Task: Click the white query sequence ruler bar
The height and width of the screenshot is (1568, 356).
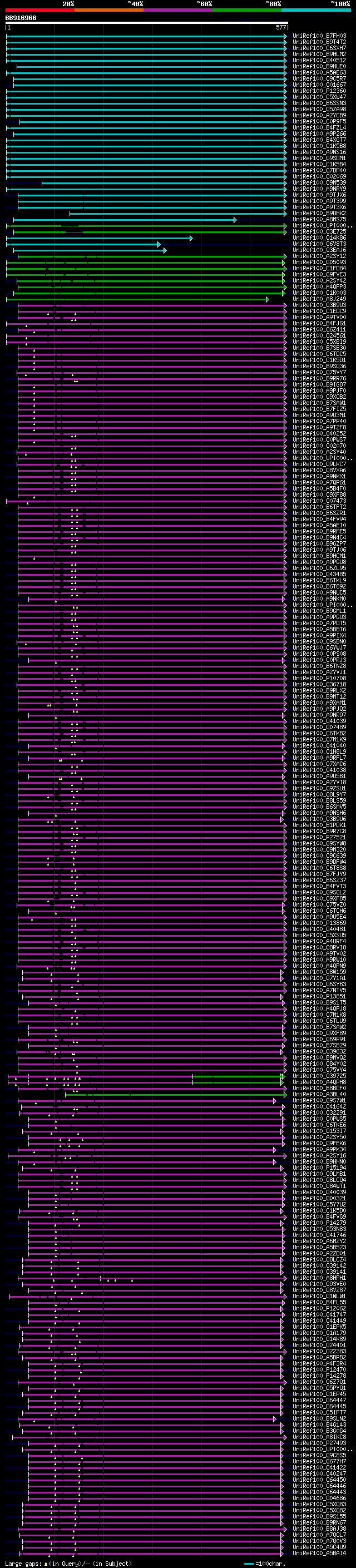Action: 147,23
